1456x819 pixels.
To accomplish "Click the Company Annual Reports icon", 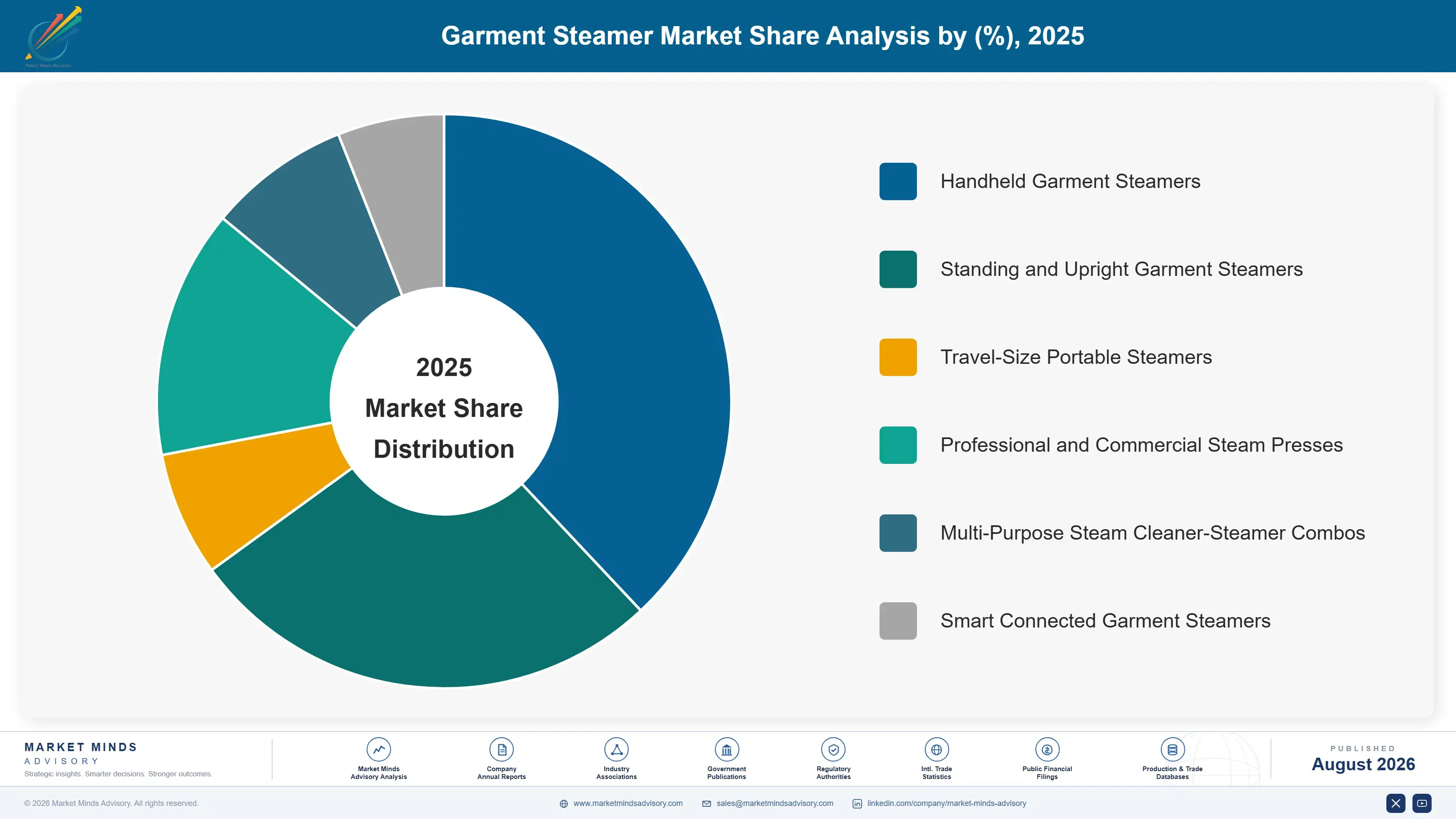I will 501,749.
